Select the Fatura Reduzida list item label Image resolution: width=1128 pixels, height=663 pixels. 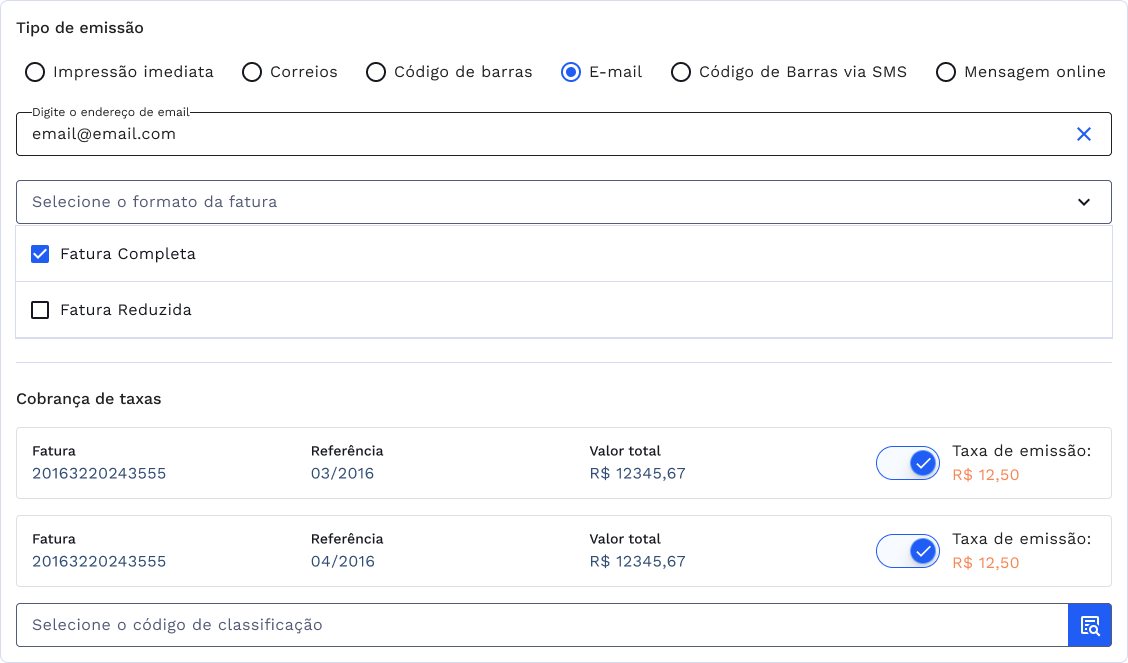[x=126, y=310]
